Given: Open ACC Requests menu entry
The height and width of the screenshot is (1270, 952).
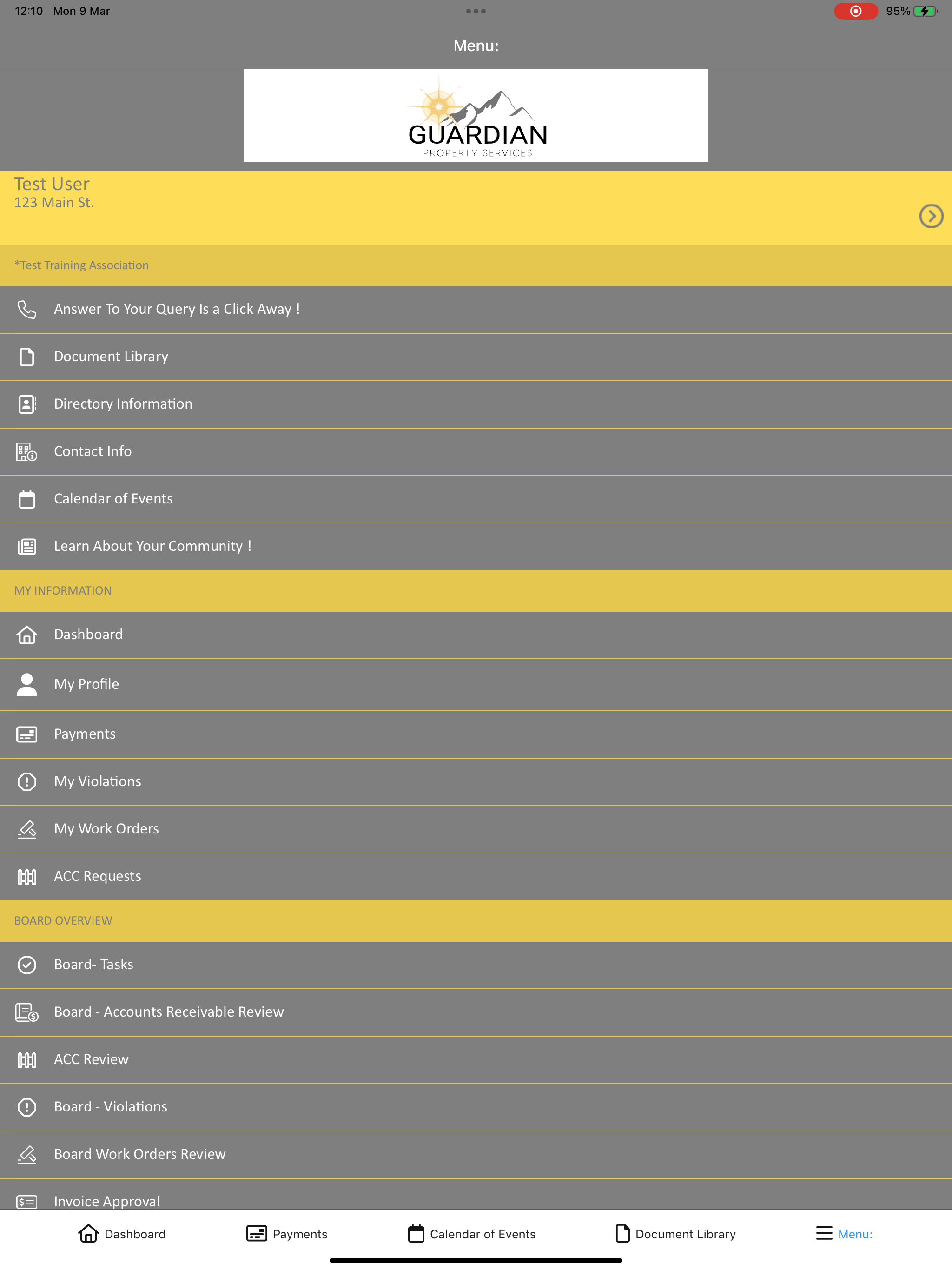Looking at the screenshot, I should pyautogui.click(x=476, y=877).
